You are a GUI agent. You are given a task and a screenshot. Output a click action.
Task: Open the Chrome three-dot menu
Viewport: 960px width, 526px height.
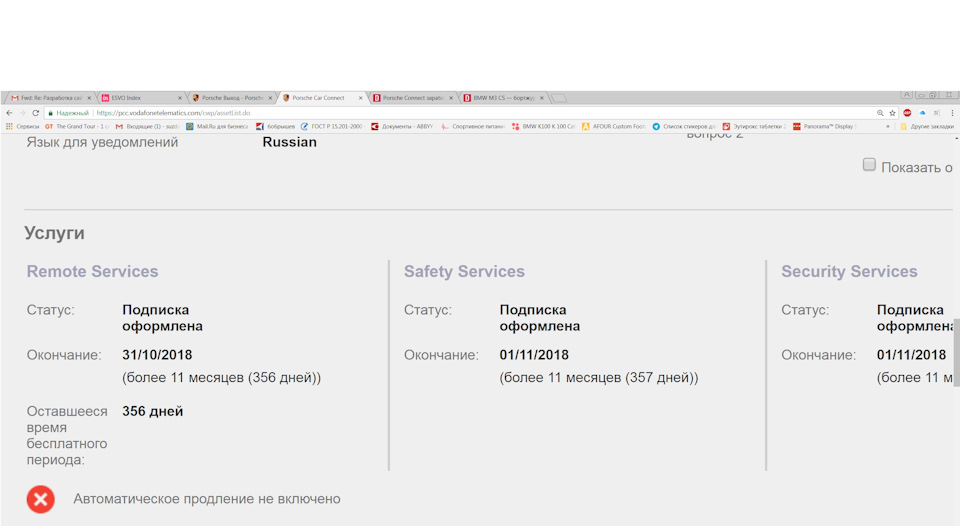pyautogui.click(x=950, y=113)
